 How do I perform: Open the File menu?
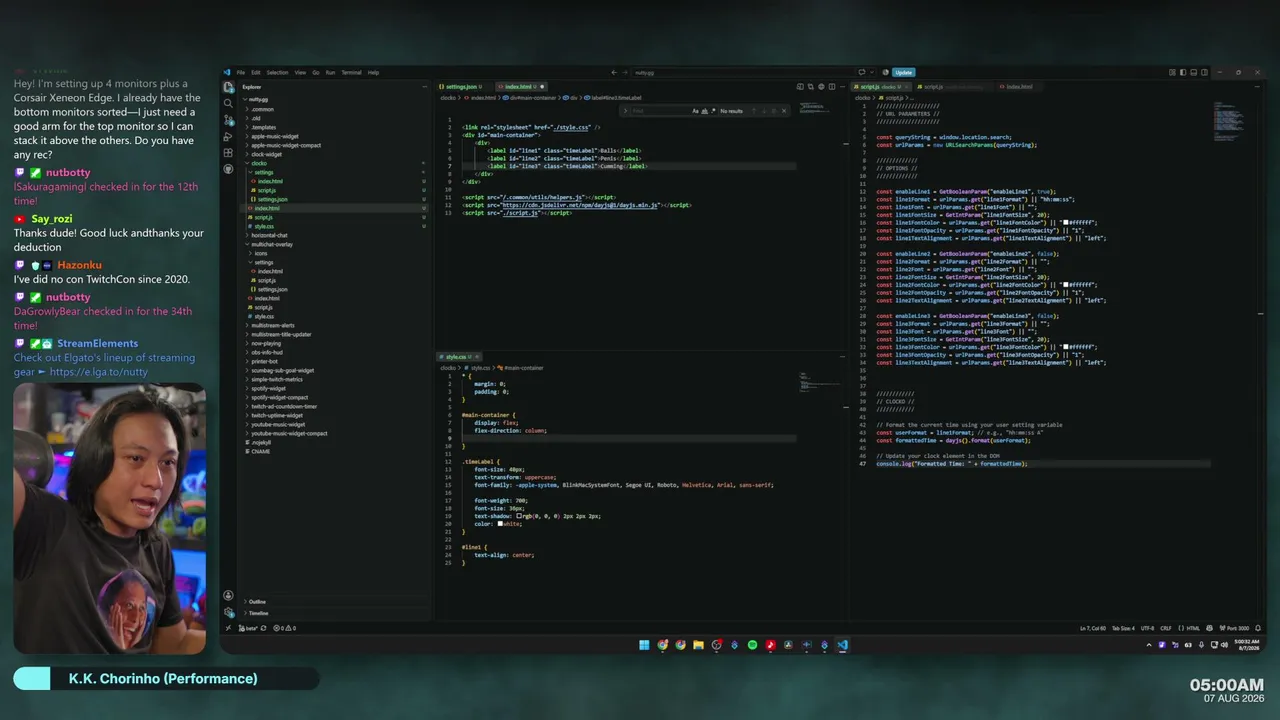coord(241,72)
